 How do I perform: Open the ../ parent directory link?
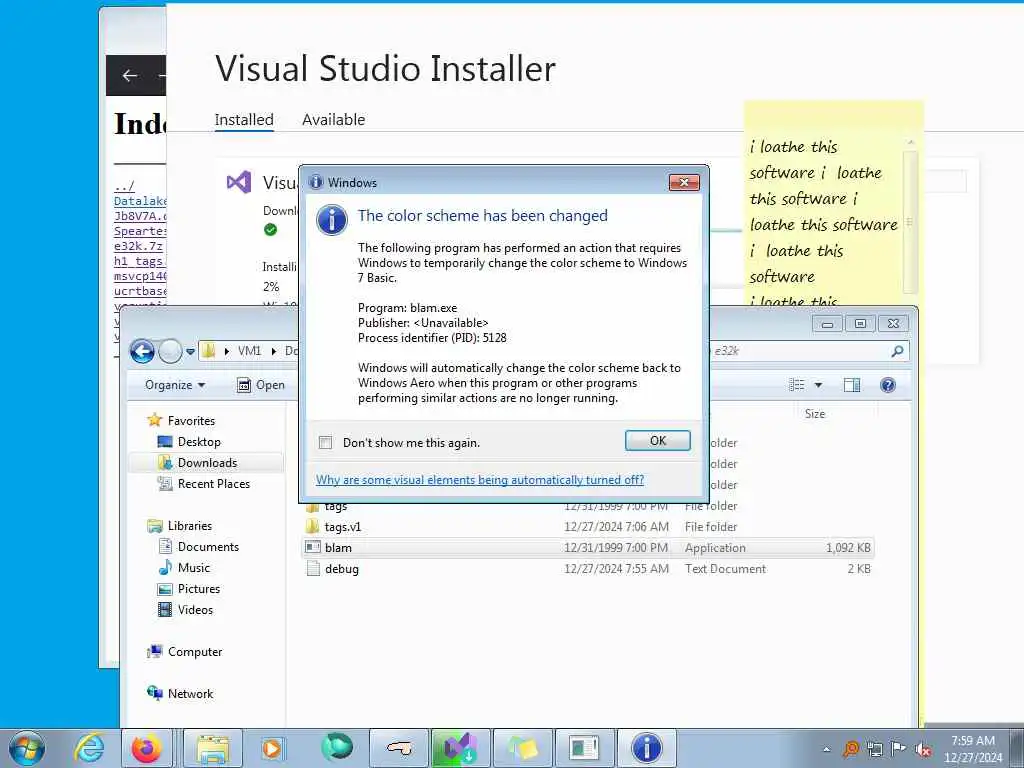124,185
